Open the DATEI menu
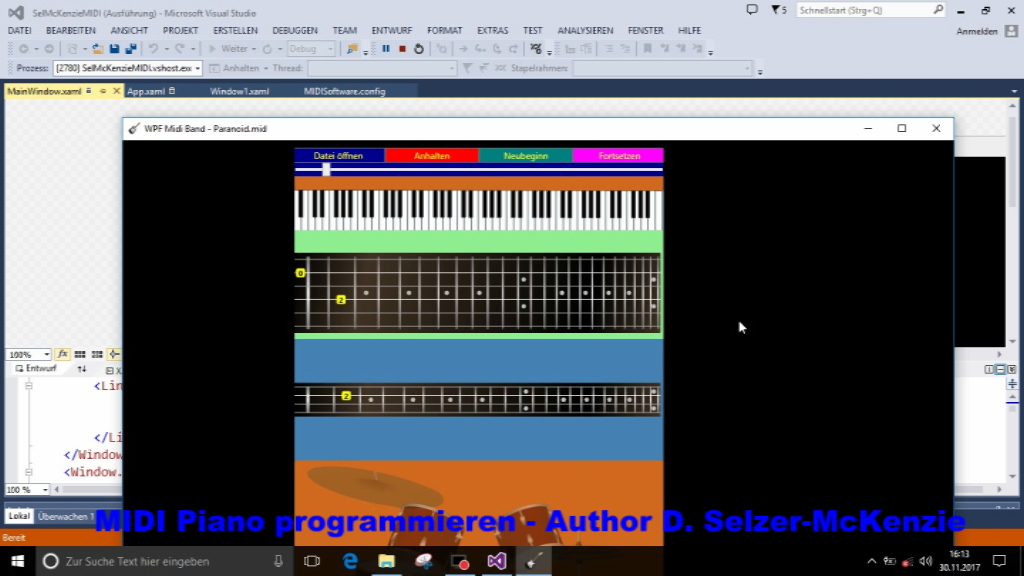 pos(20,31)
